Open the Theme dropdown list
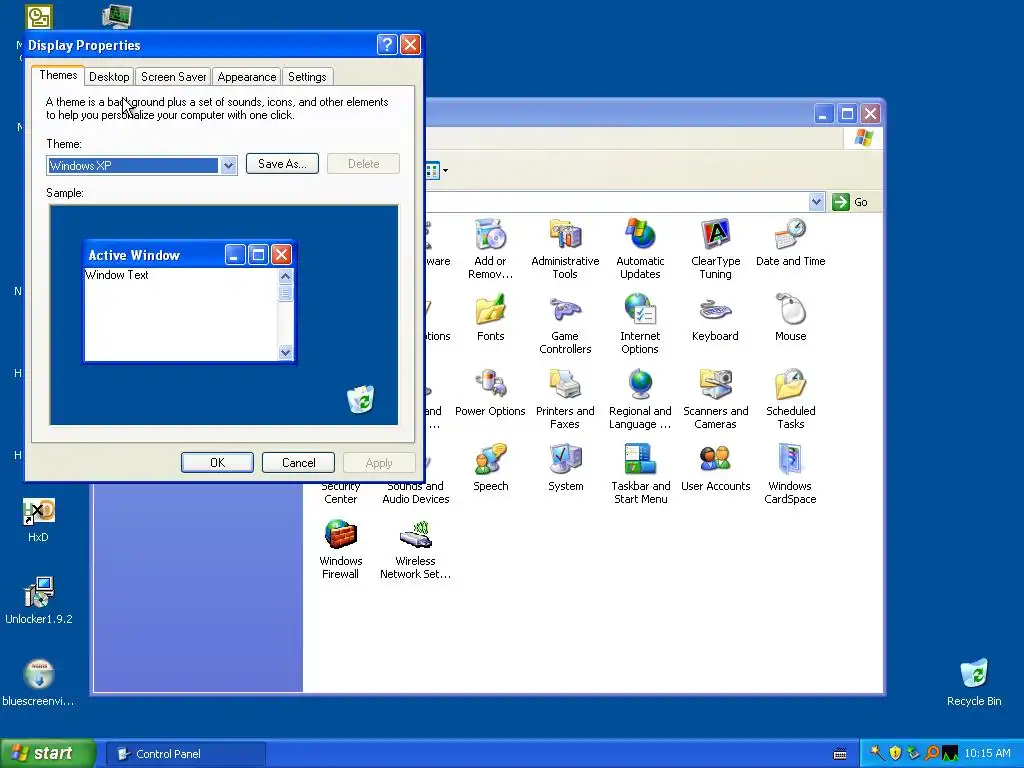The image size is (1024, 768). pos(228,165)
